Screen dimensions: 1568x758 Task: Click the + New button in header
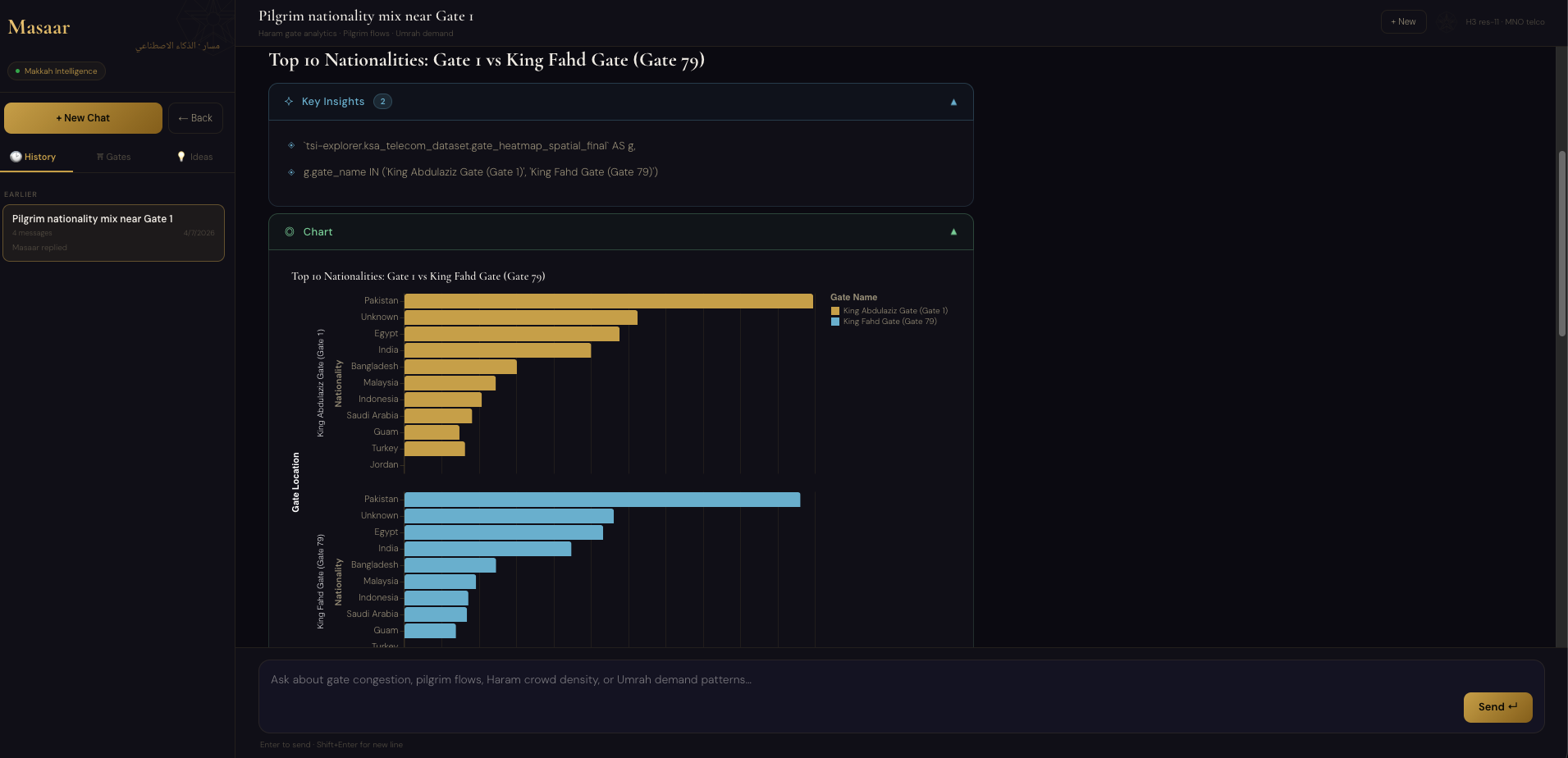click(x=1403, y=22)
